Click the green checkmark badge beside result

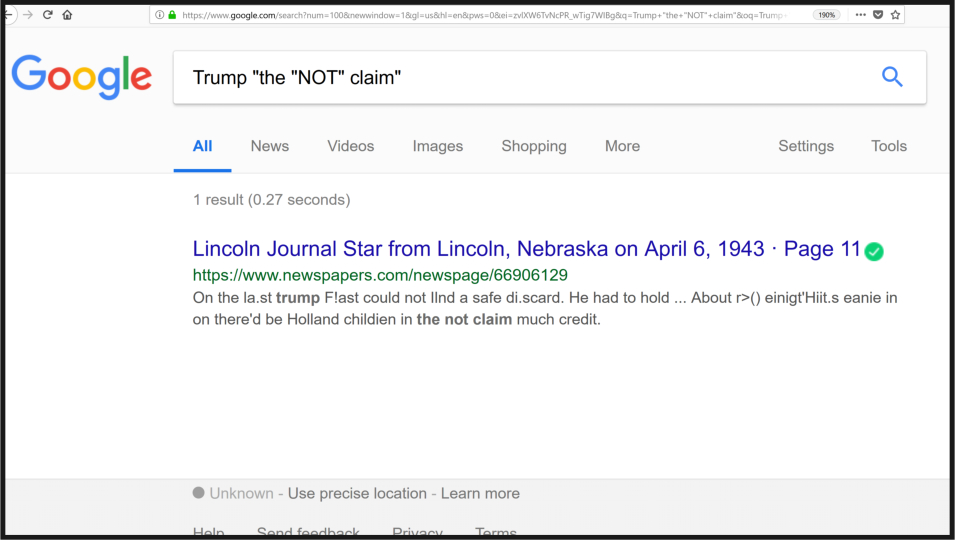click(874, 251)
